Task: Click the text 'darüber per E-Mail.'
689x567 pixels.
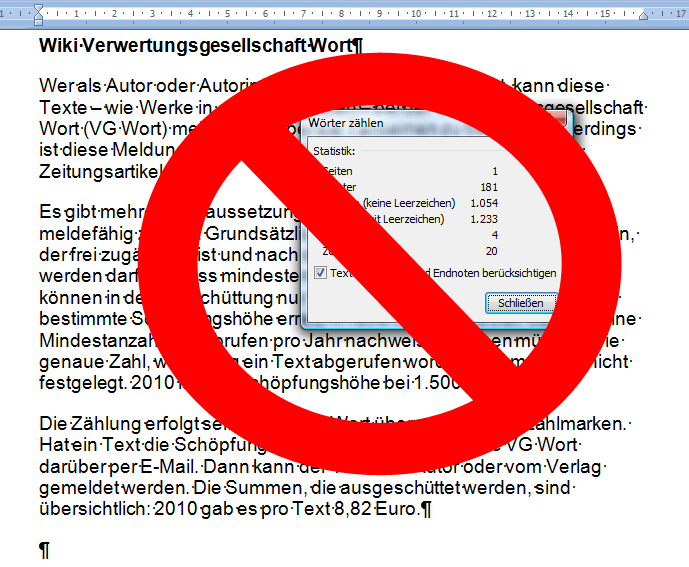Action: click(119, 467)
